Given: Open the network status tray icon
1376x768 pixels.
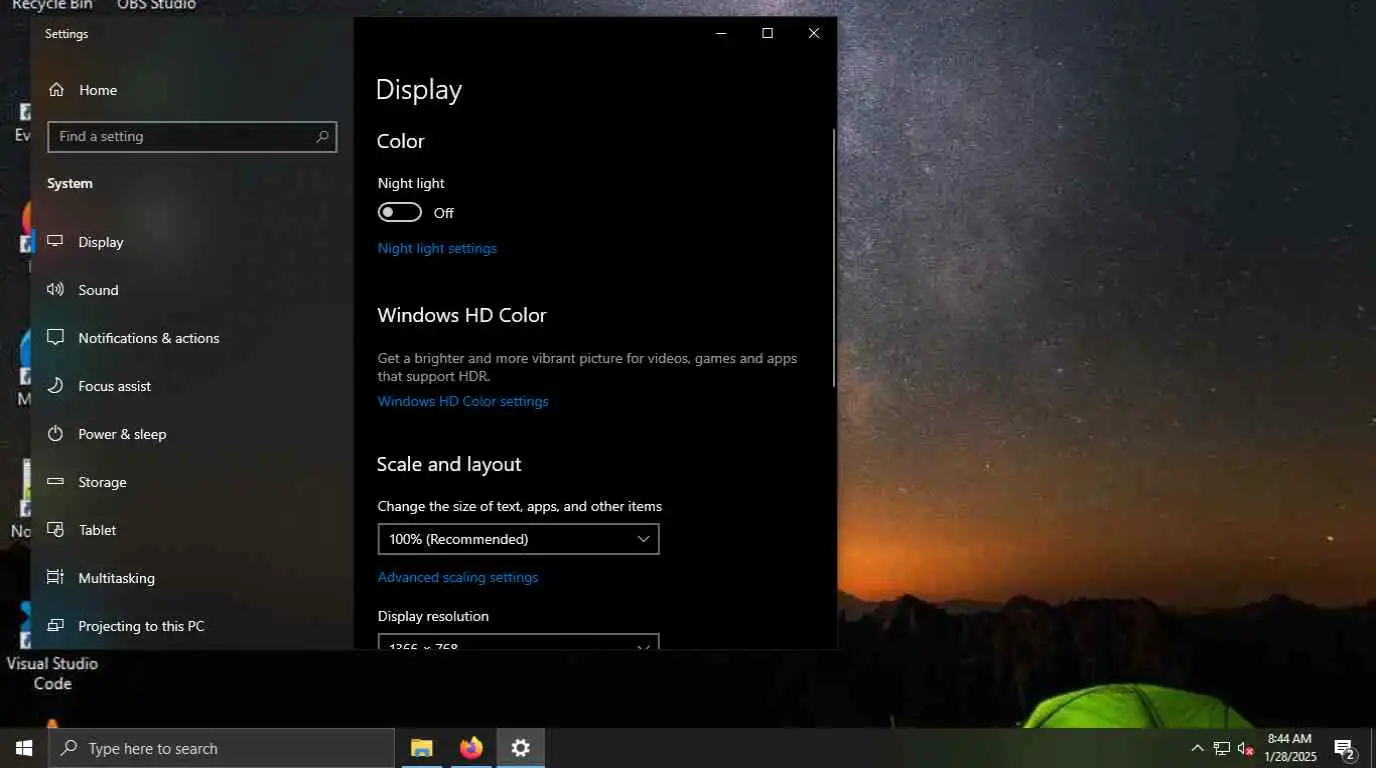Looking at the screenshot, I should 1221,748.
